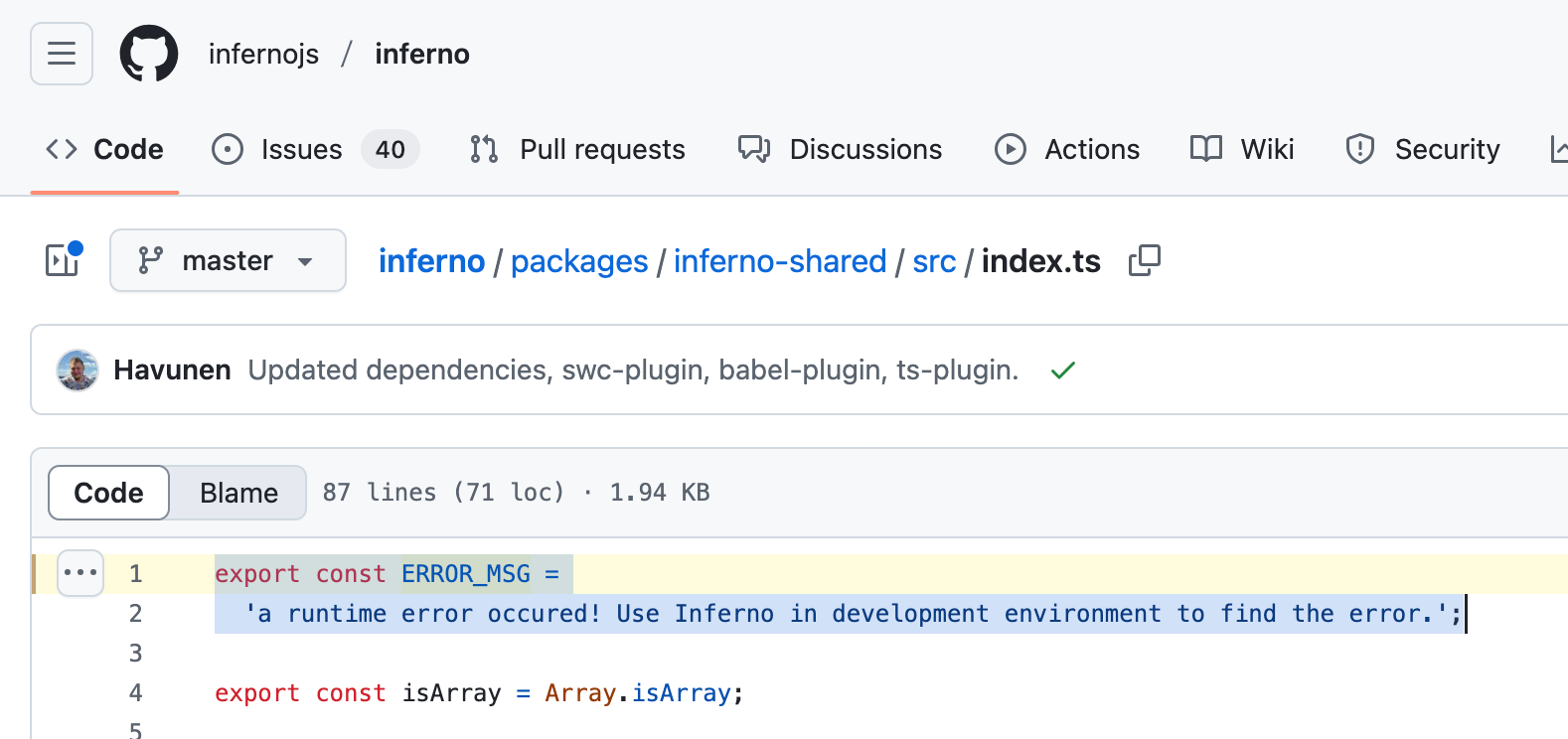Click Array.isArray code on line 4
1568x739 pixels.
[x=638, y=693]
